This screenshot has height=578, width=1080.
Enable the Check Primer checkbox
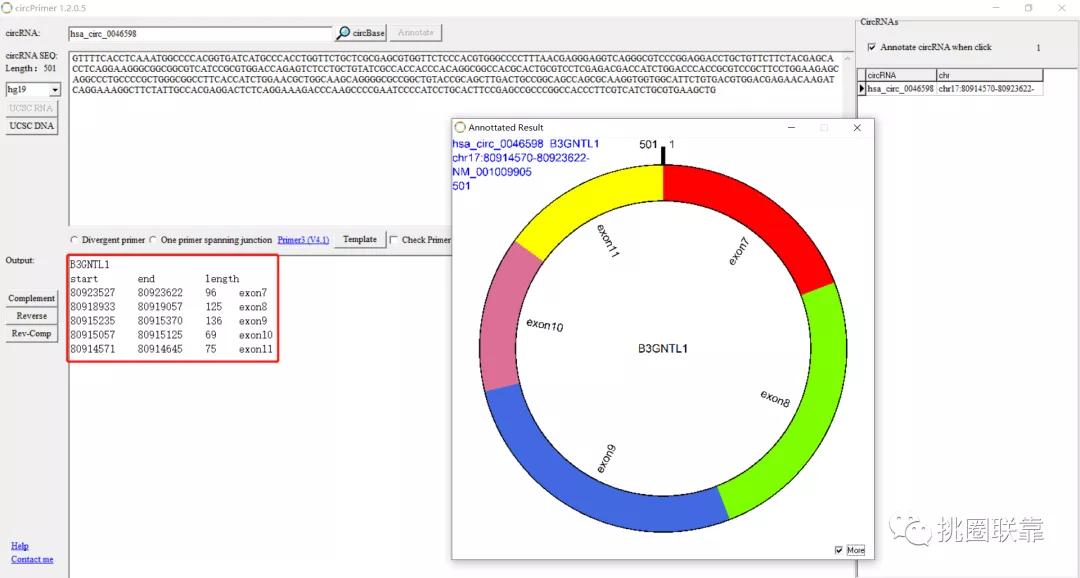point(393,240)
